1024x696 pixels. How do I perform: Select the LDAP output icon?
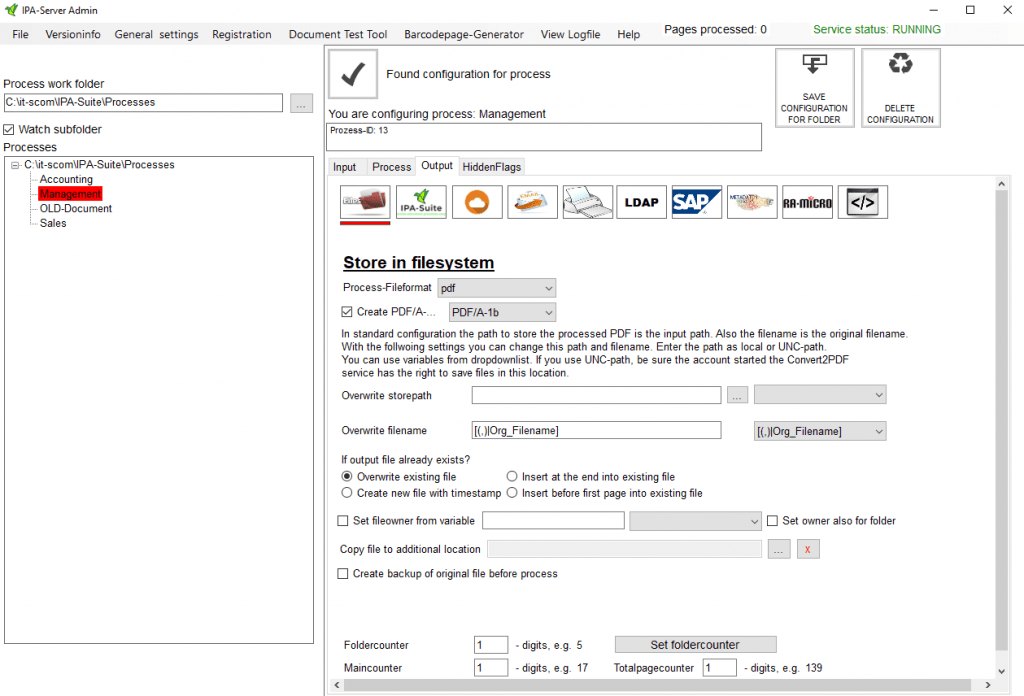click(641, 201)
